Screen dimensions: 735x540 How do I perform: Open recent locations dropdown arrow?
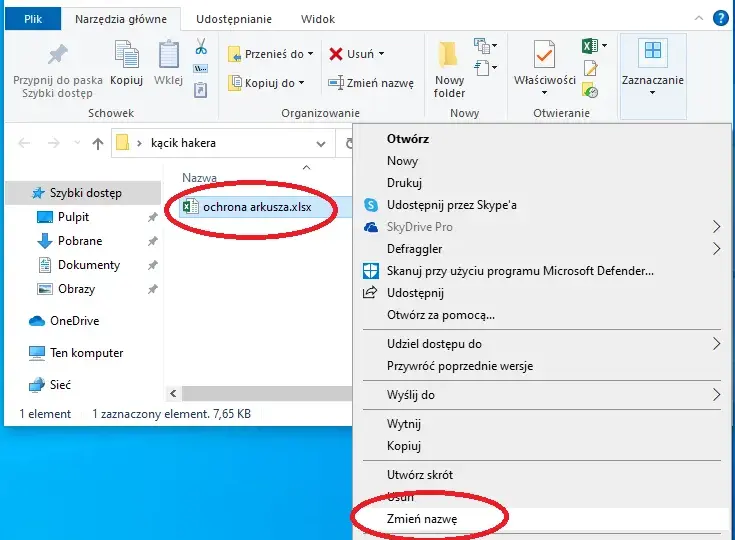tap(77, 143)
